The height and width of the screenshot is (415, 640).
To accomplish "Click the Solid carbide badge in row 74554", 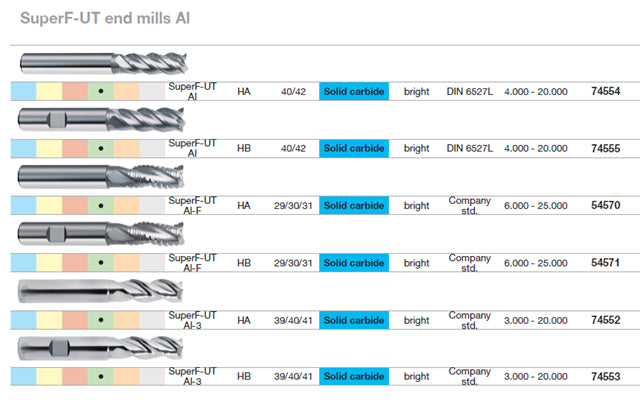I will click(354, 91).
